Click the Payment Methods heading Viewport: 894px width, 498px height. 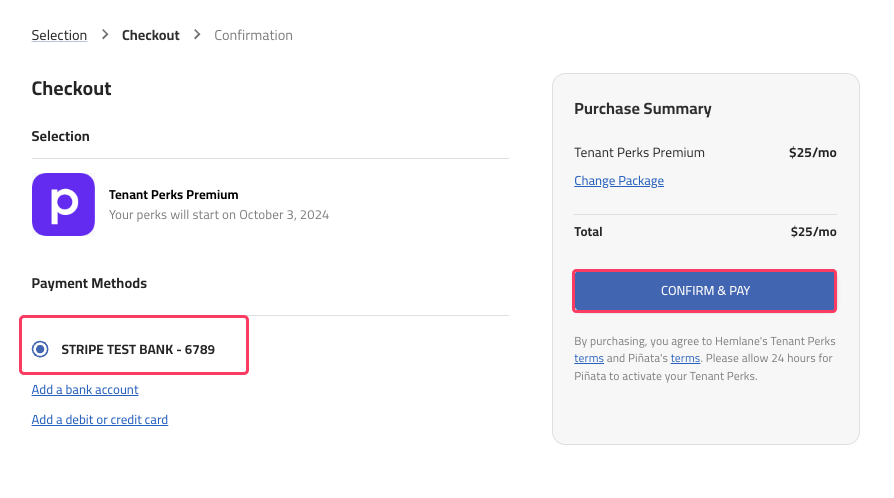coord(89,284)
